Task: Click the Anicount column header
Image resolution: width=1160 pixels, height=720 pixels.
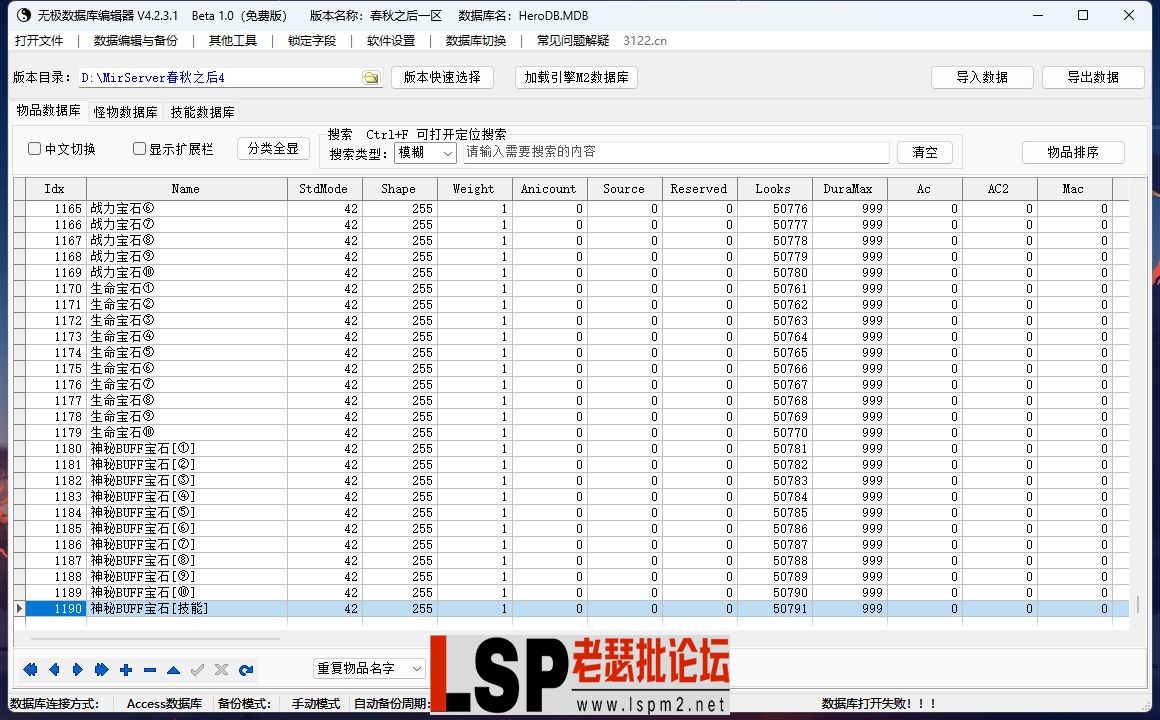Action: 550,189
